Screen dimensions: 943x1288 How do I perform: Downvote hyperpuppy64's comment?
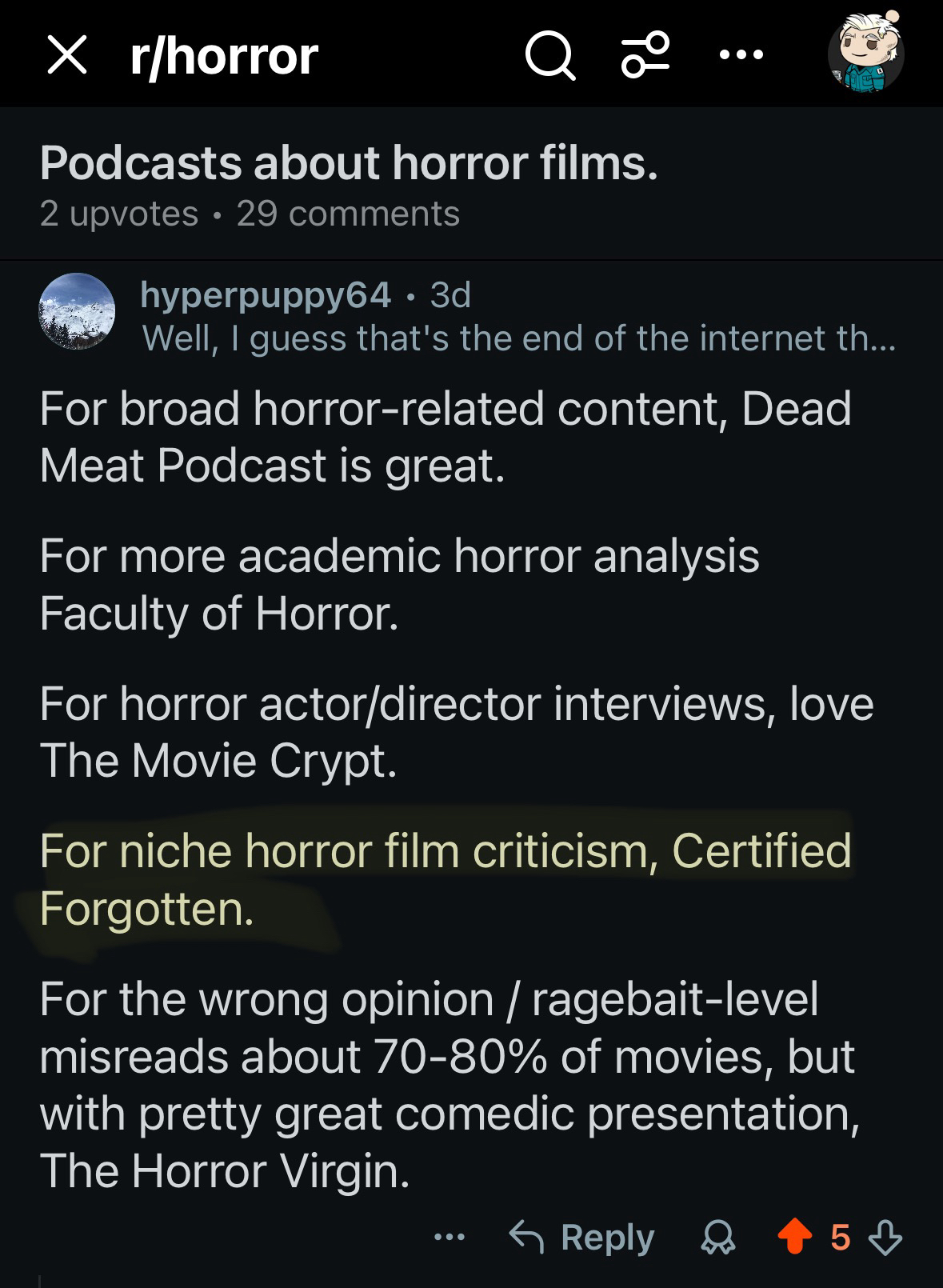click(x=885, y=1238)
